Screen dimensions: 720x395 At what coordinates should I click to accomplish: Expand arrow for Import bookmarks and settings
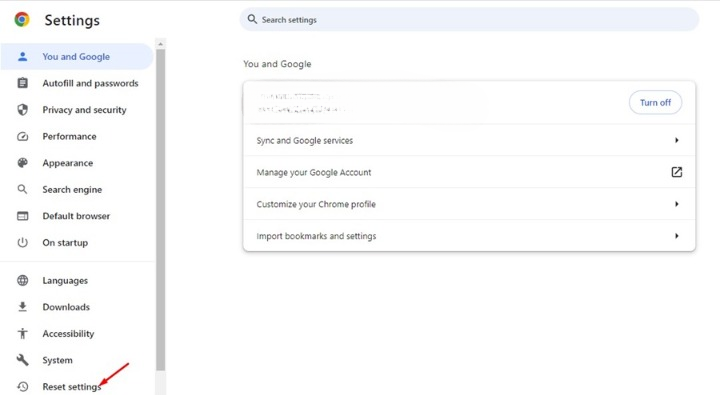[676, 236]
